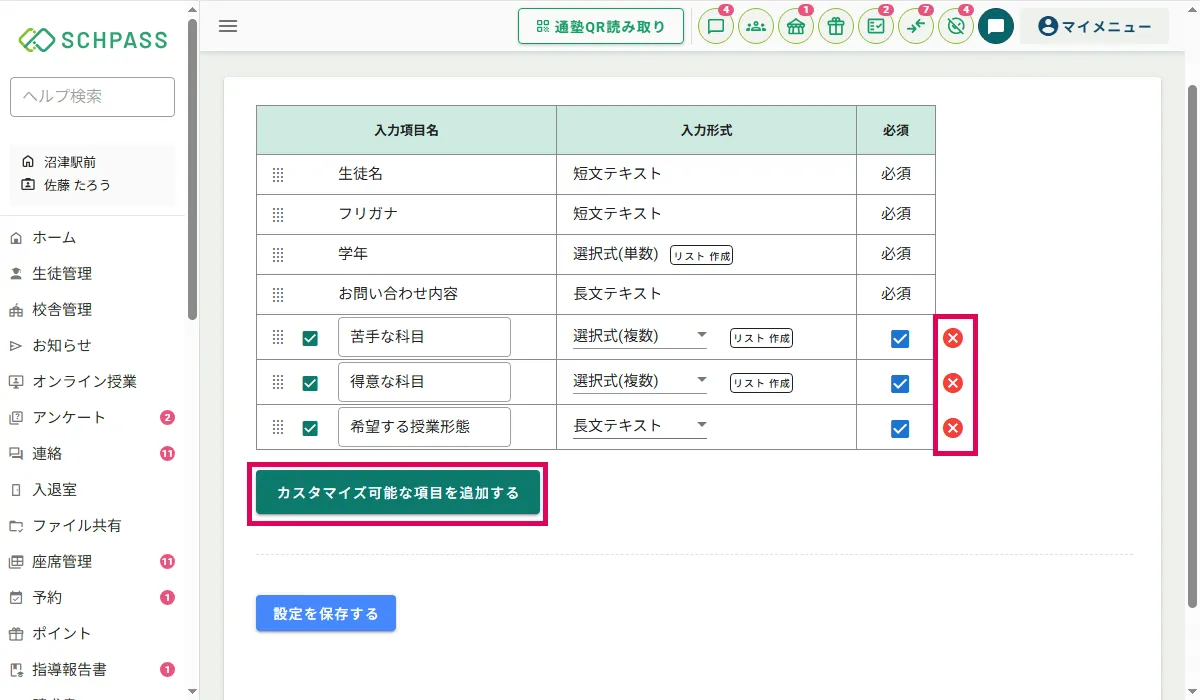Toggle required checkbox for 得意な科目
The image size is (1200, 700).
point(900,383)
